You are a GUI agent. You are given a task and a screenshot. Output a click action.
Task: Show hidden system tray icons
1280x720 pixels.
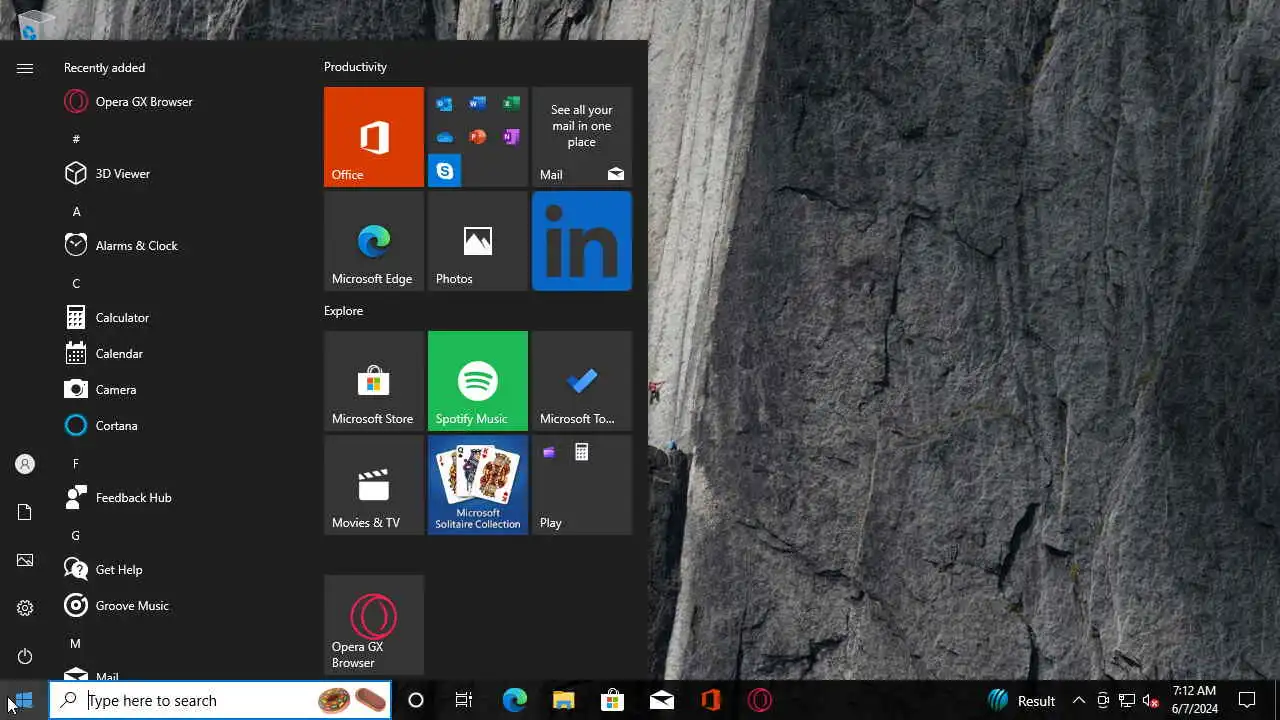(1079, 700)
